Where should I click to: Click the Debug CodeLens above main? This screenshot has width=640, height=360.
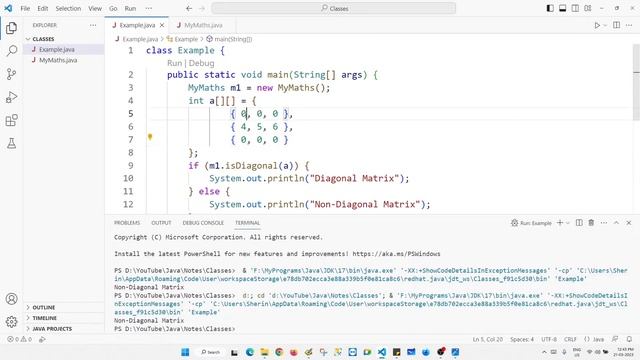pos(202,63)
